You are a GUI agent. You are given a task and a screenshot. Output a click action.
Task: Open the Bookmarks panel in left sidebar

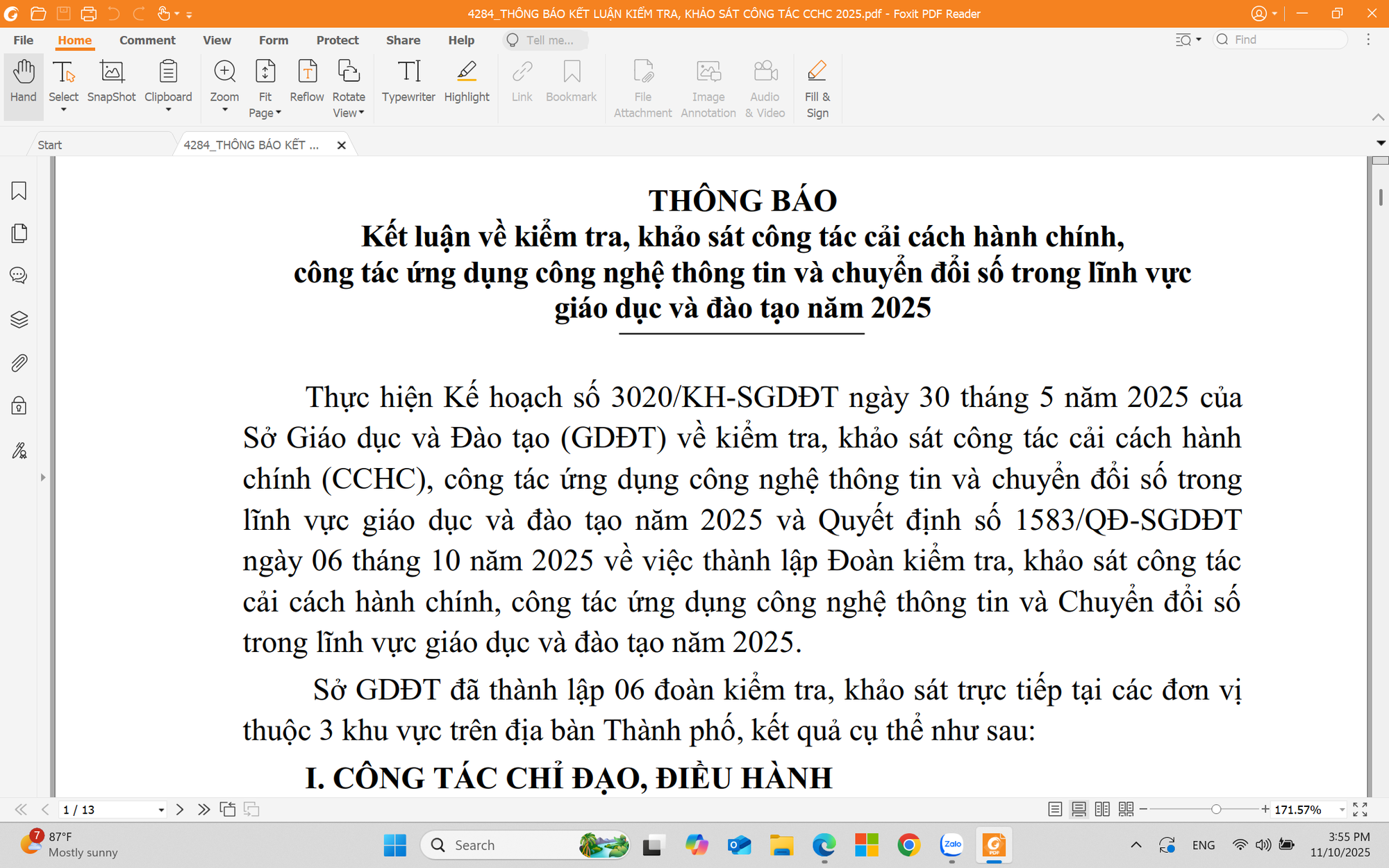pos(19,191)
